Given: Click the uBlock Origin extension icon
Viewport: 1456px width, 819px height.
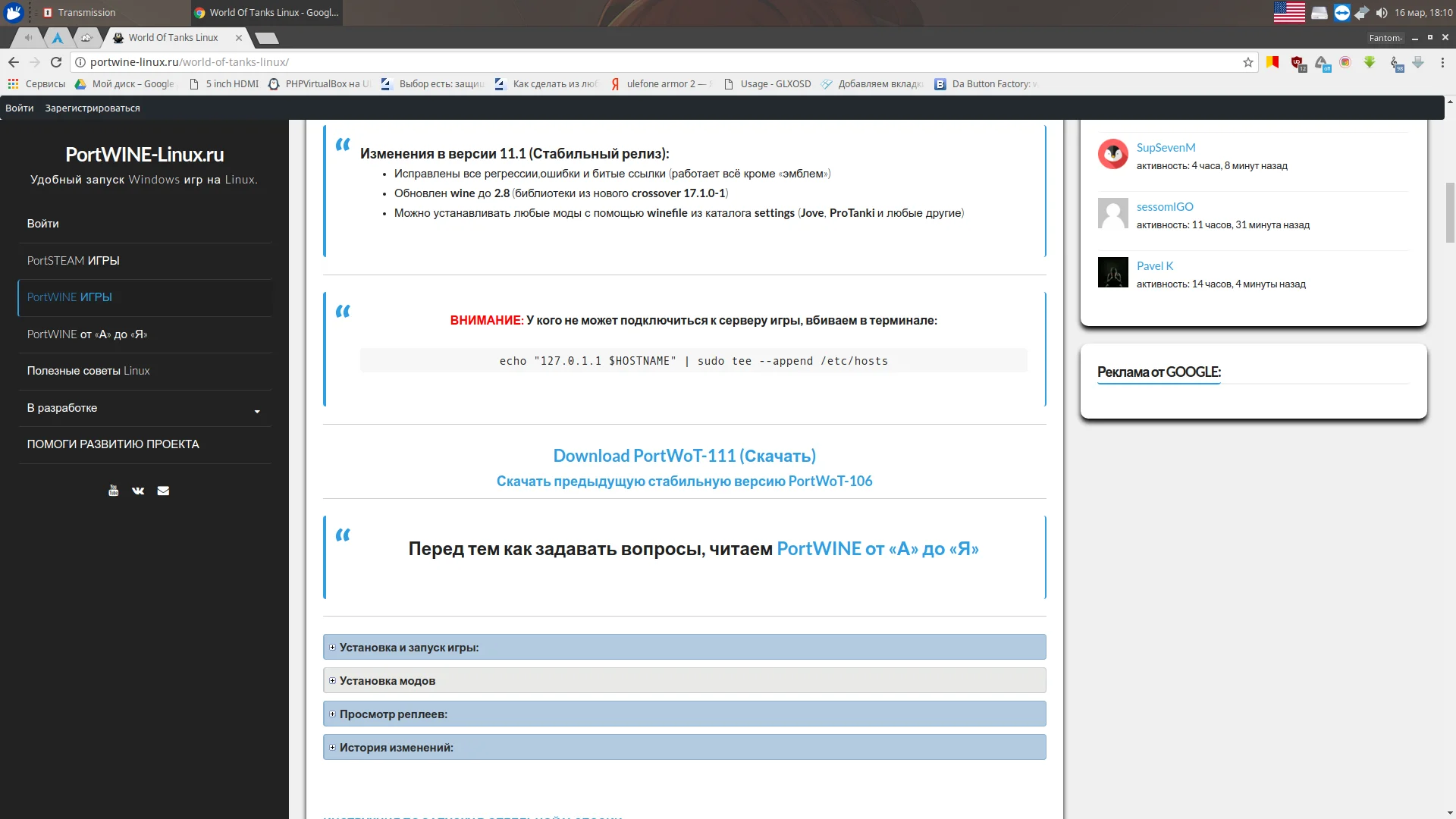Looking at the screenshot, I should 1298,63.
